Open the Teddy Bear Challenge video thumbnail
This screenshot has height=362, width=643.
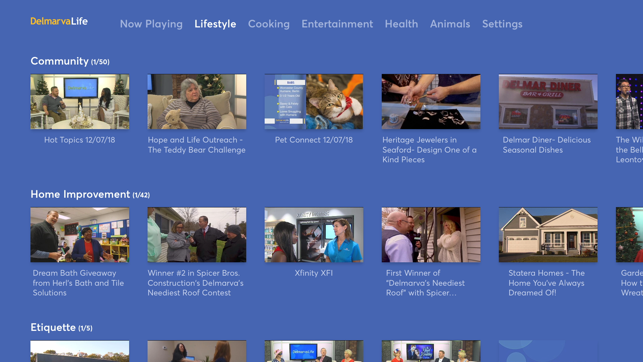197,102
